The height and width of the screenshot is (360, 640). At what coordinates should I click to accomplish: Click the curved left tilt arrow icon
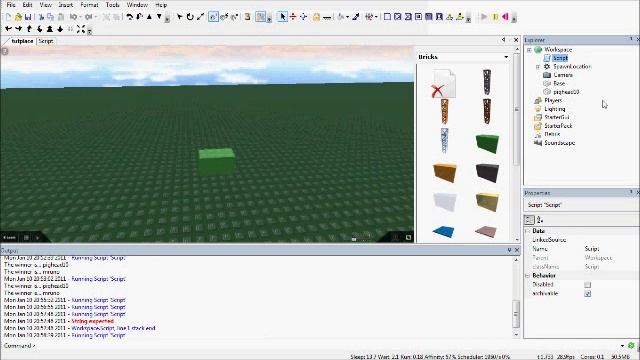click(x=129, y=17)
